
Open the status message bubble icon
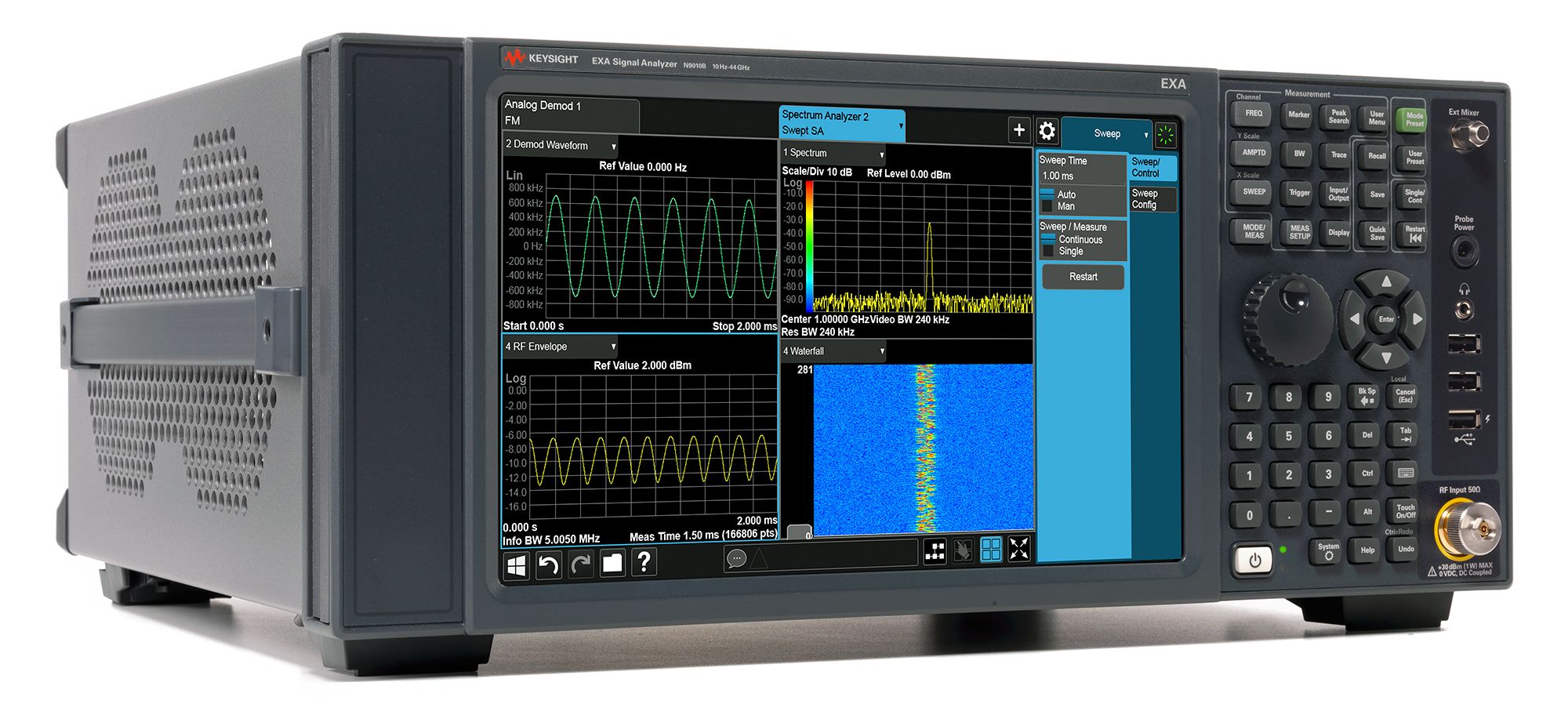point(736,558)
